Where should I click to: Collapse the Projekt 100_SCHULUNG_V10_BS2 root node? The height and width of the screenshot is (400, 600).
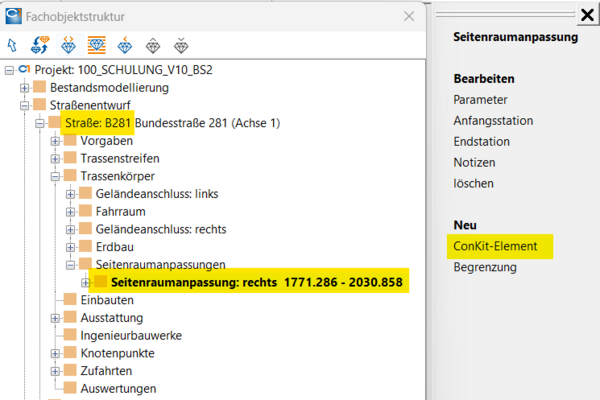click(10, 70)
